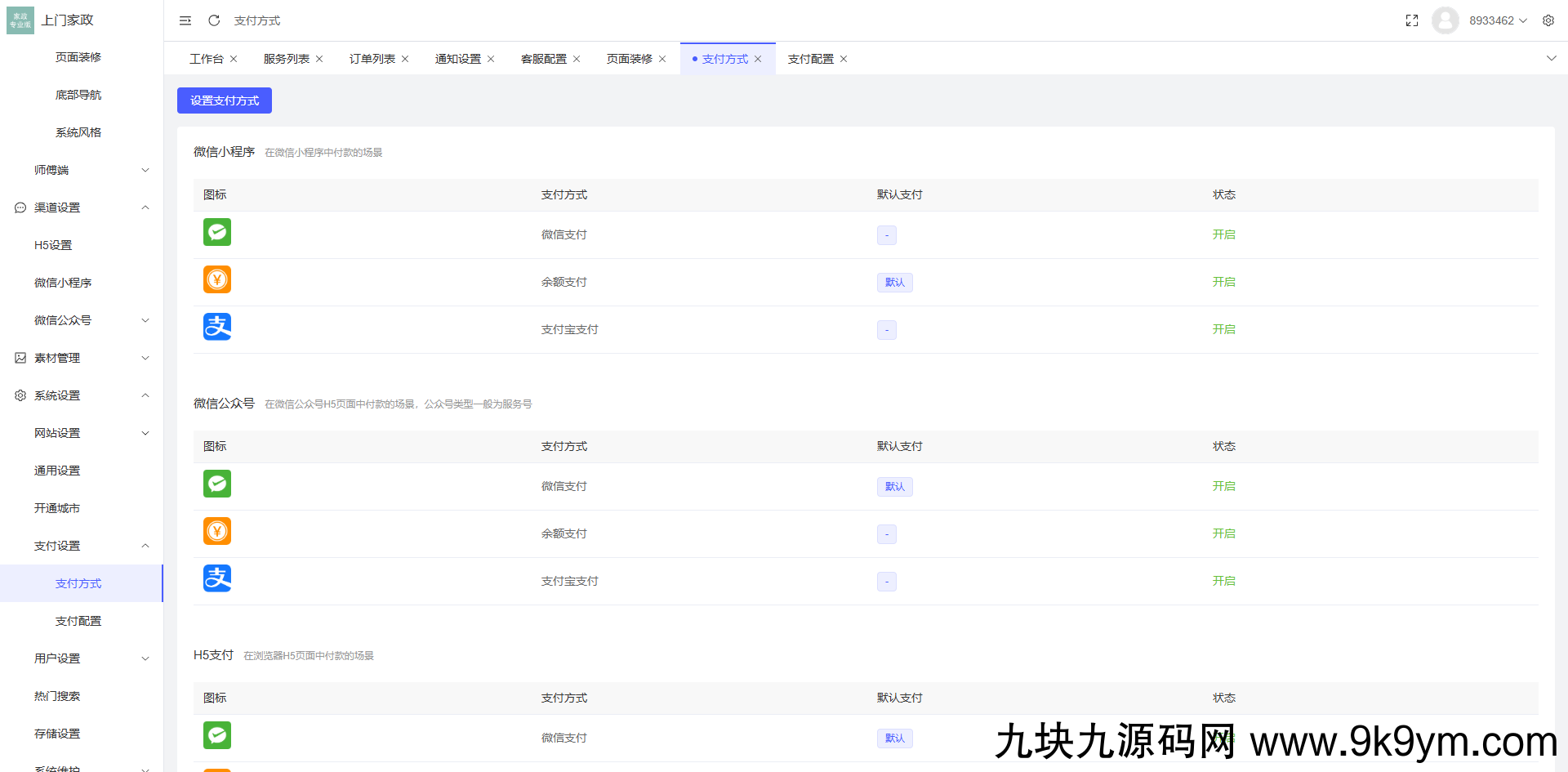Click the Alipay icon in 微信公众号 section
Image resolution: width=1568 pixels, height=772 pixels.
216,578
